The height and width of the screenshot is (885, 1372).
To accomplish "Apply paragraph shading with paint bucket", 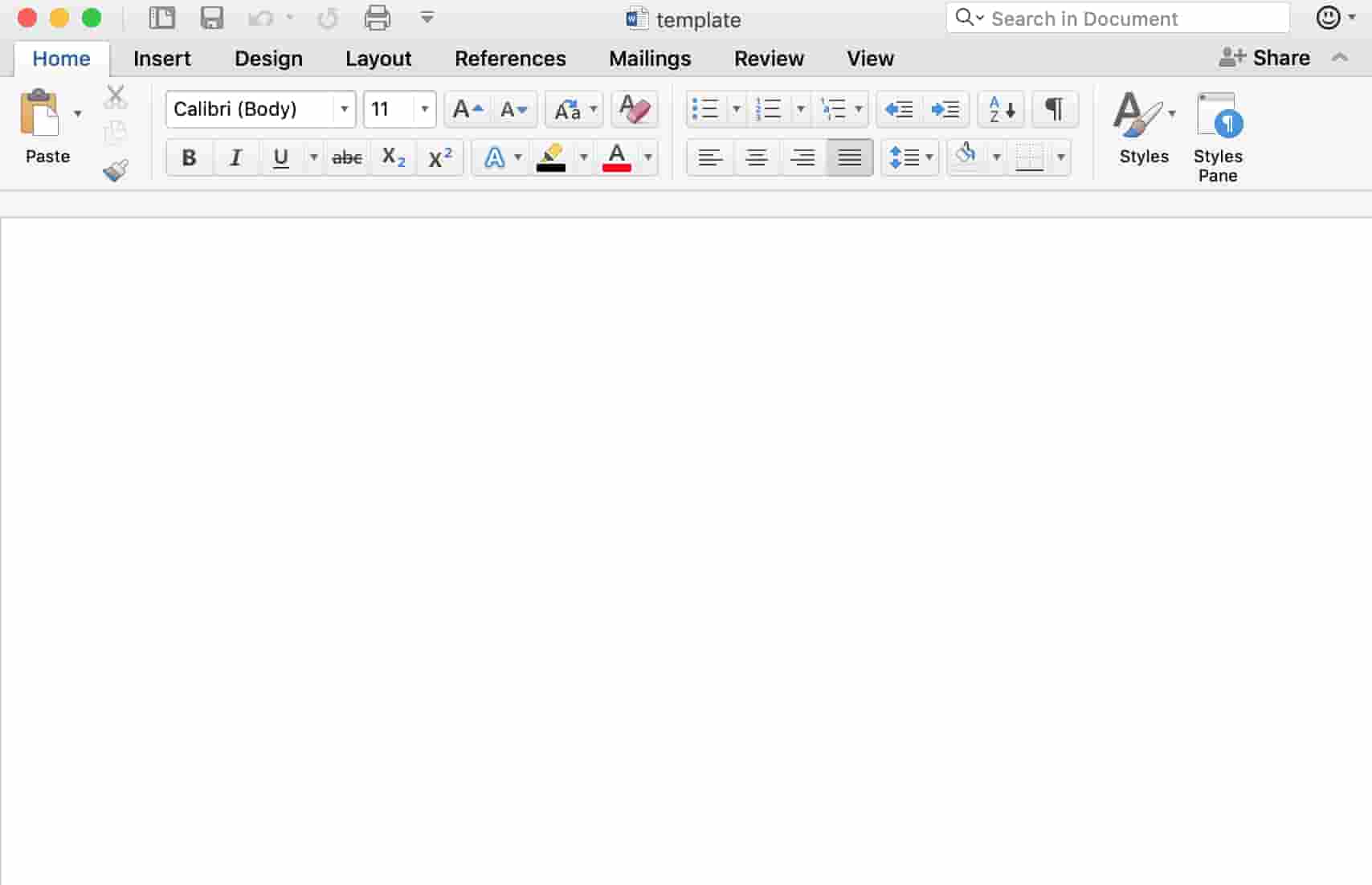I will click(966, 154).
